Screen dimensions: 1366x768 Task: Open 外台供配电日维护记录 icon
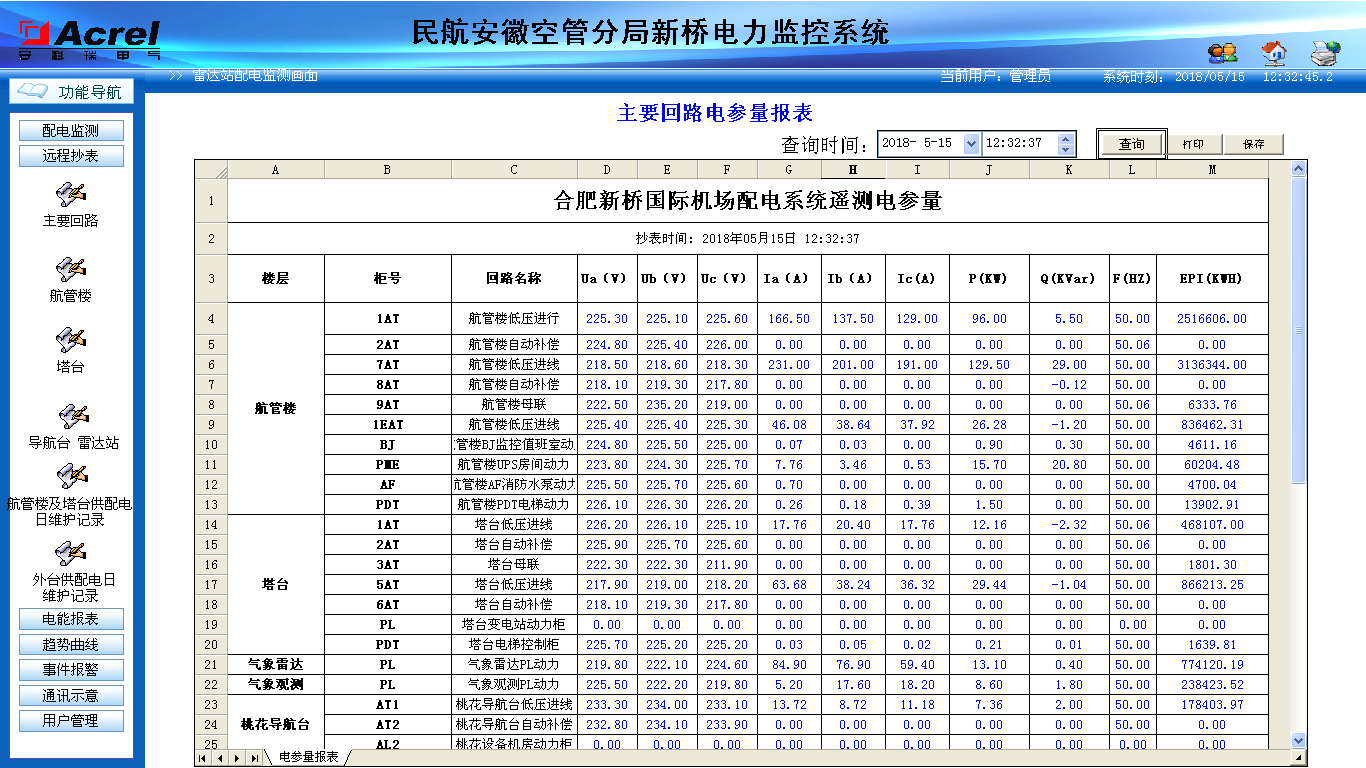click(70, 551)
